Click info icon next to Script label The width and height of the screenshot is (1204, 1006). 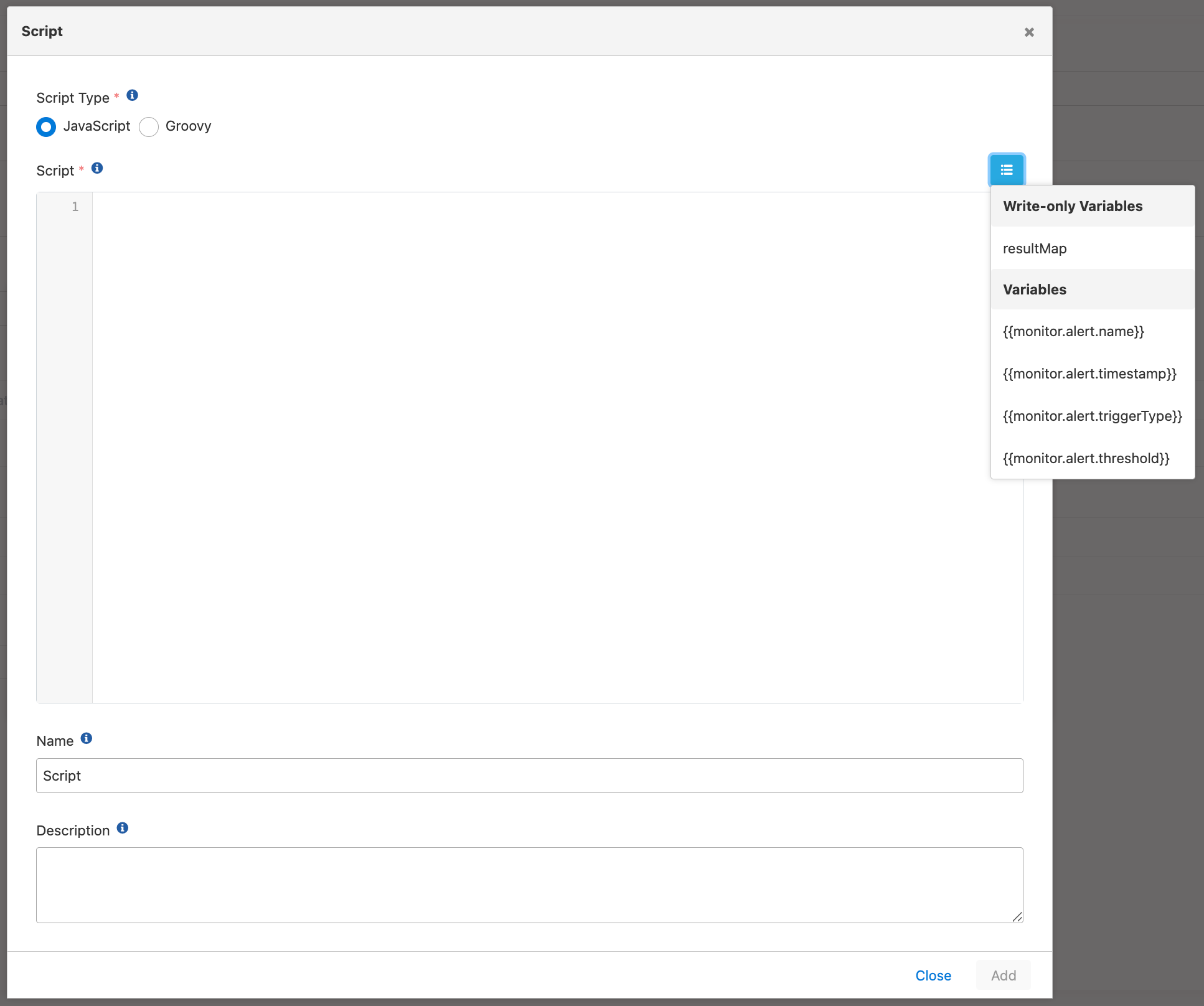point(97,168)
